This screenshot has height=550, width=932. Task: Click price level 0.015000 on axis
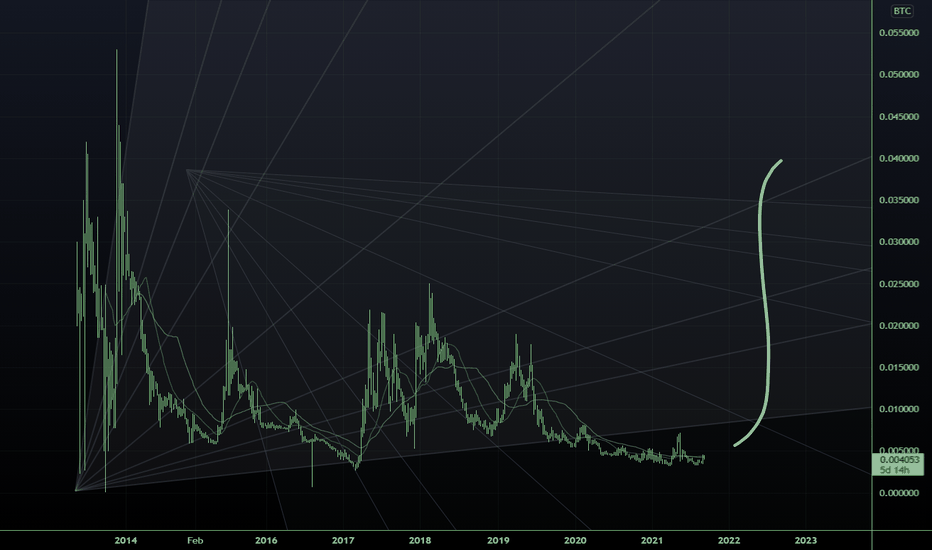[x=899, y=367]
